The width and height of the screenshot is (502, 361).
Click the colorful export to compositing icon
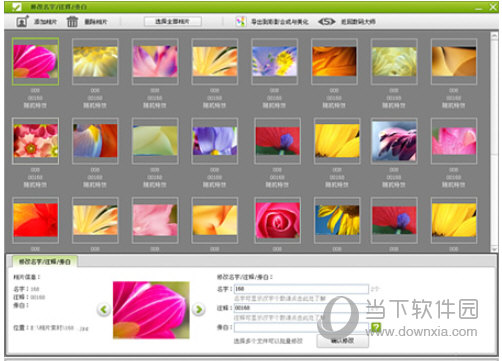coord(241,22)
